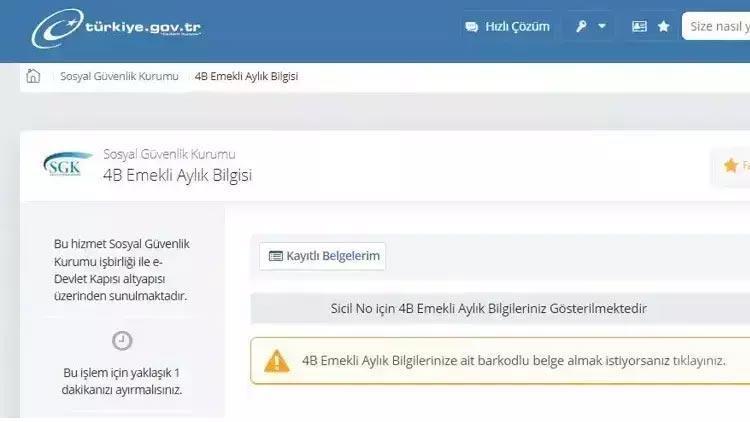Click the clock duration icon
The width and height of the screenshot is (750, 422).
(122, 341)
